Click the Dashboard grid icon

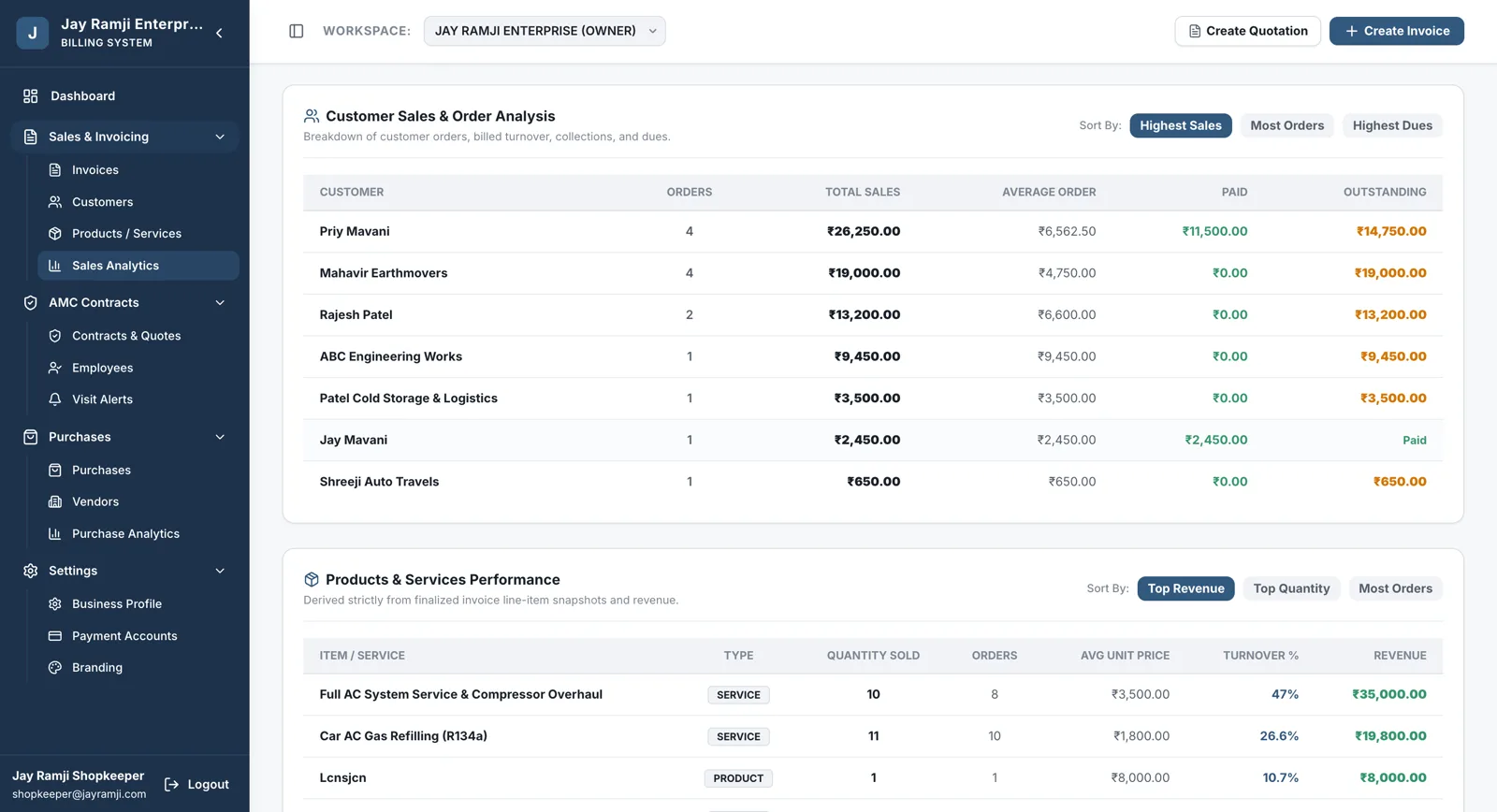pyautogui.click(x=31, y=96)
